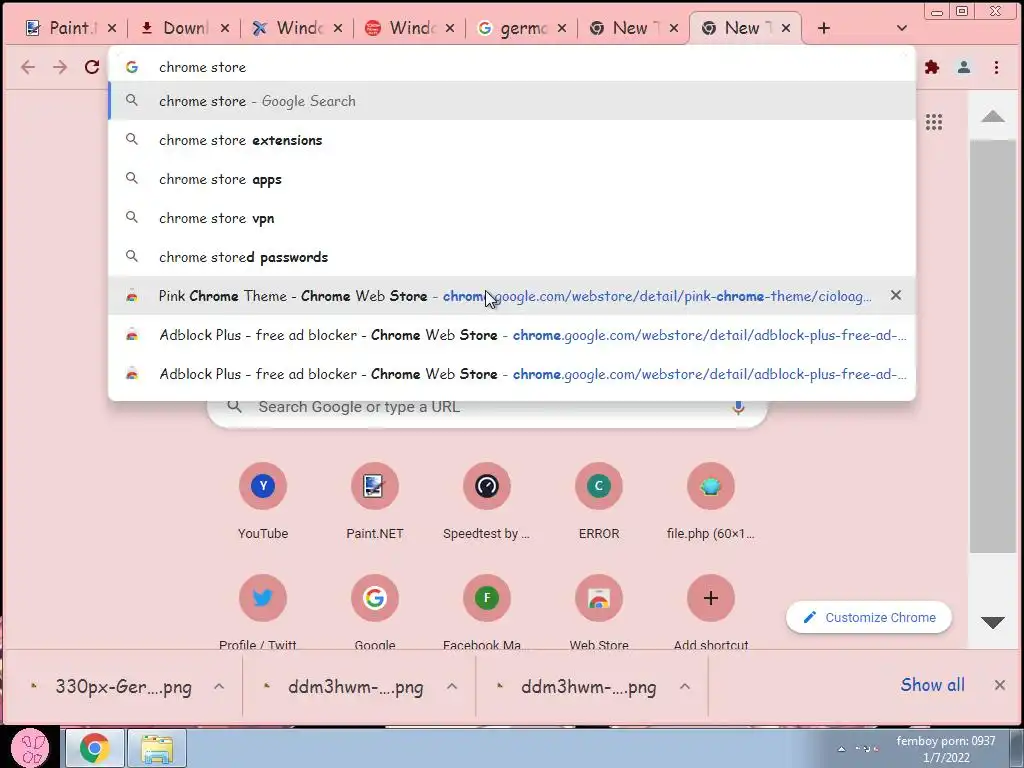Click the taskbar clock showing 1/7/2022
Viewport: 1024px width, 768px height.
(x=946, y=749)
